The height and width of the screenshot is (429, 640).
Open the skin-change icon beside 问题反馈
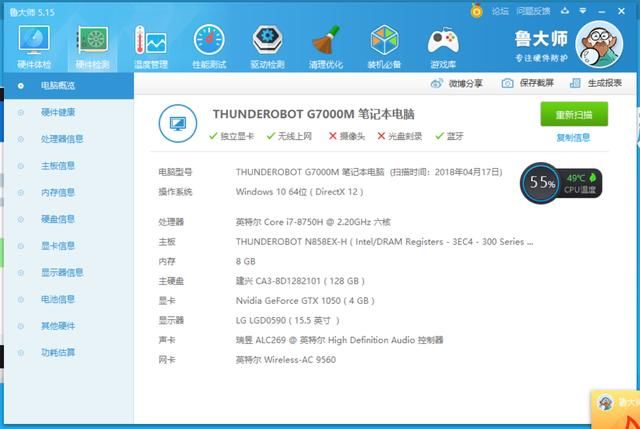565,11
